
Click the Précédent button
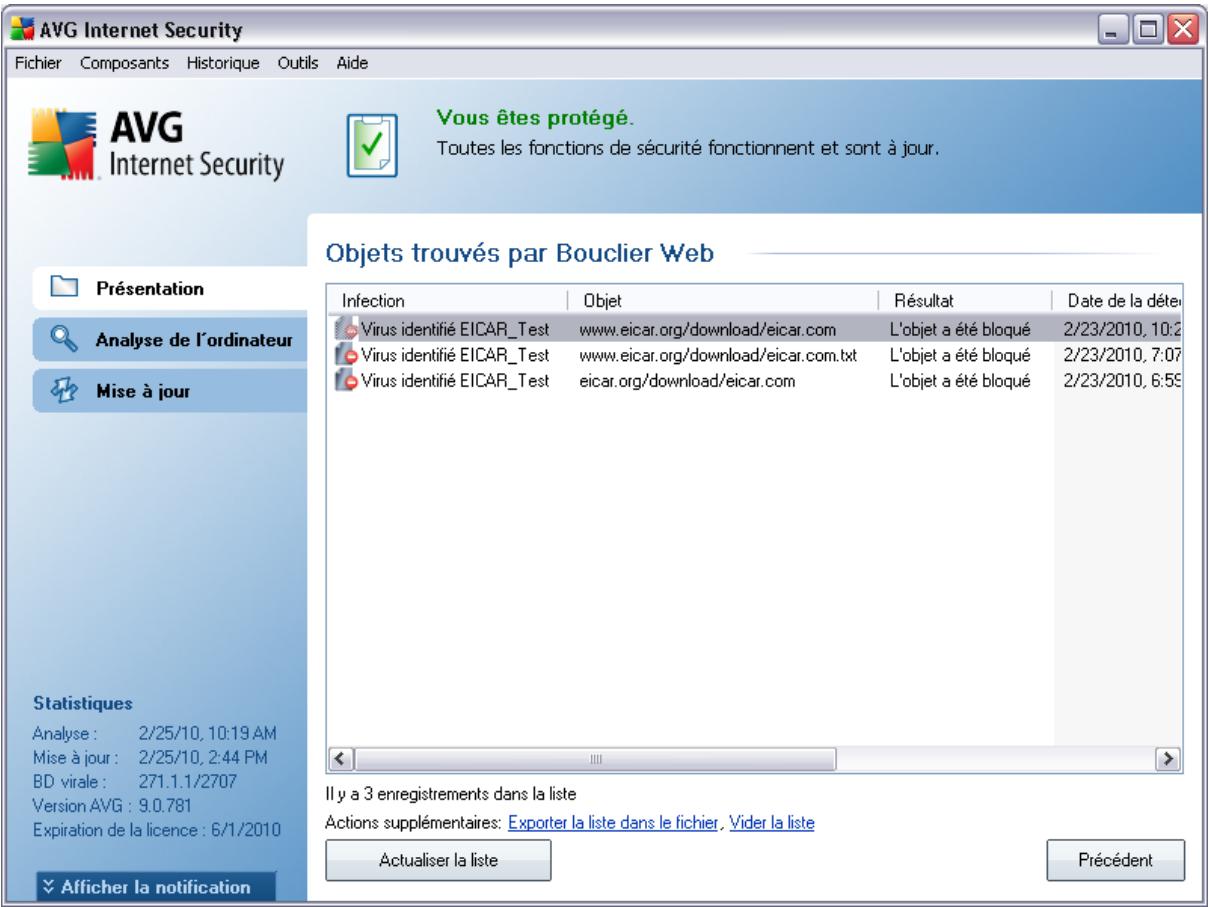point(1115,859)
